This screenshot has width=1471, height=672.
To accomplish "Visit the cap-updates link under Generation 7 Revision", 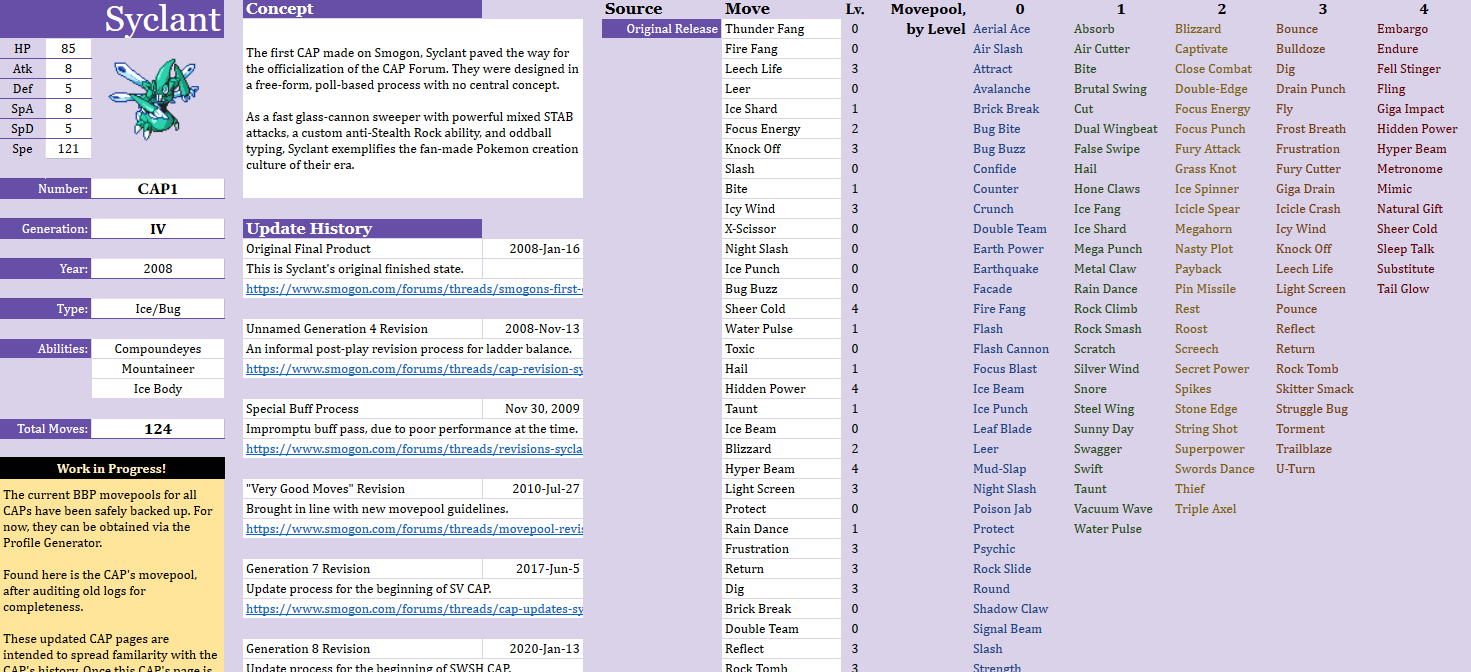I will tap(414, 609).
